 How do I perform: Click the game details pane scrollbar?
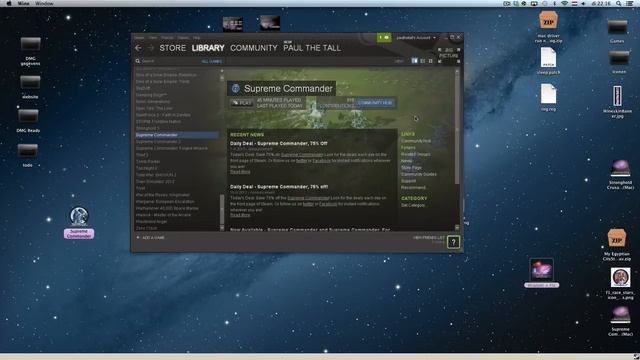click(x=457, y=129)
